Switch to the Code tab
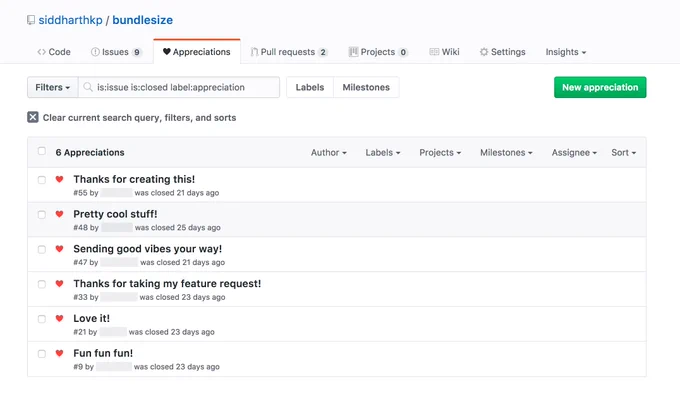Image resolution: width=680 pixels, height=401 pixels. point(54,52)
